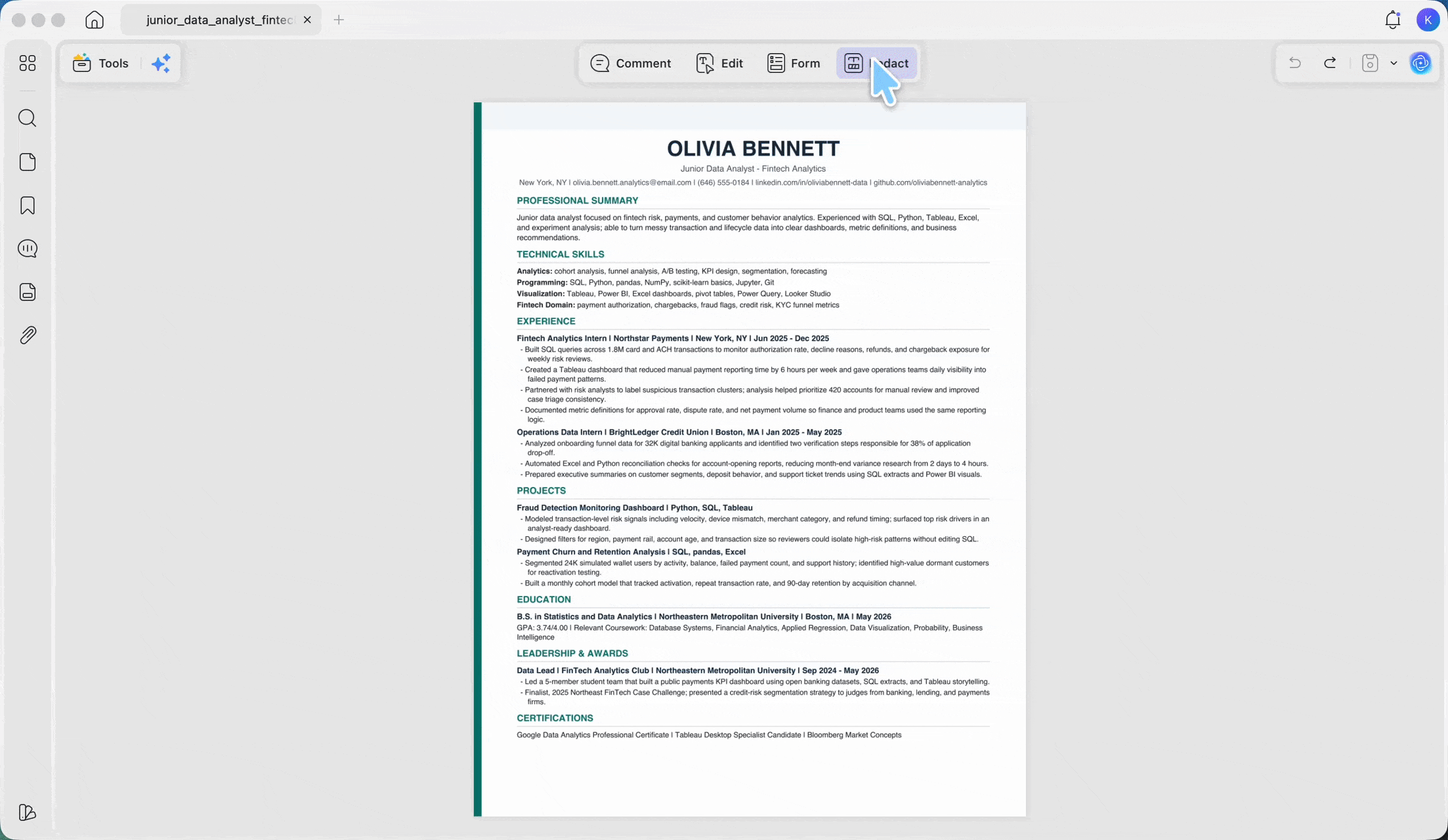Click the undo arrow

pyautogui.click(x=1295, y=63)
